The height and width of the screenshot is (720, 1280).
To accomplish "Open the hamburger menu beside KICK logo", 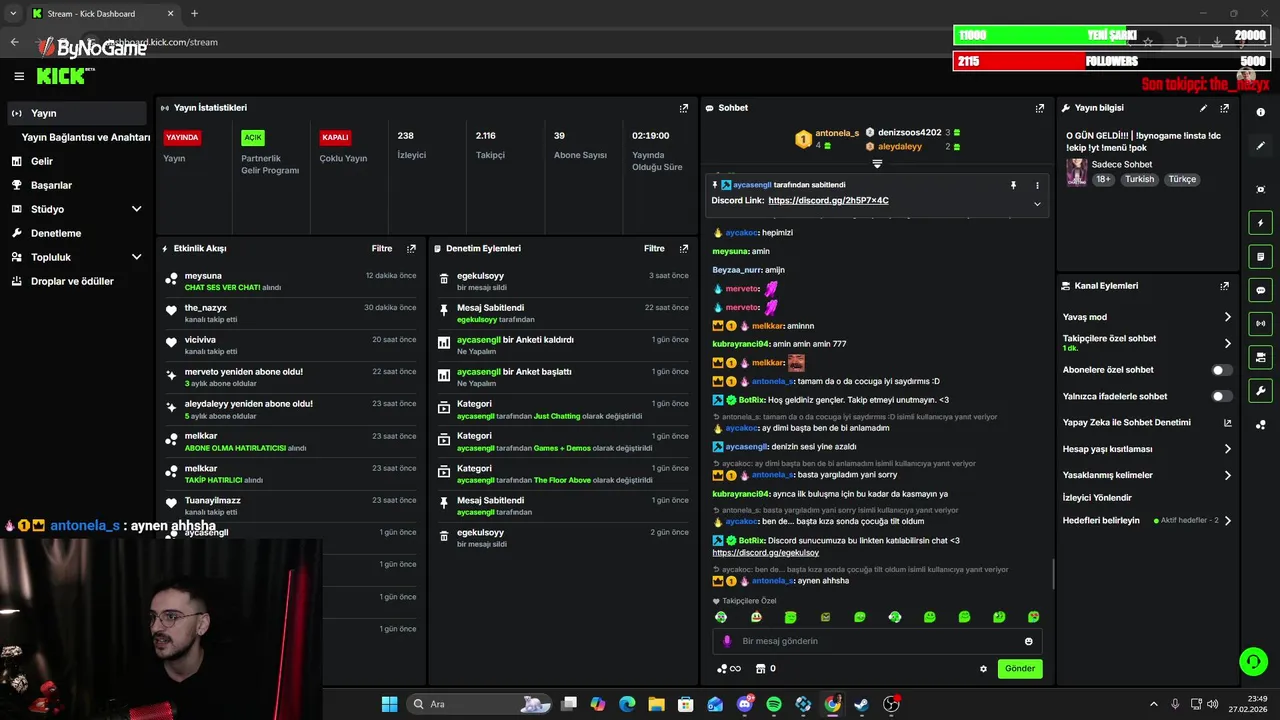I will pos(19,76).
